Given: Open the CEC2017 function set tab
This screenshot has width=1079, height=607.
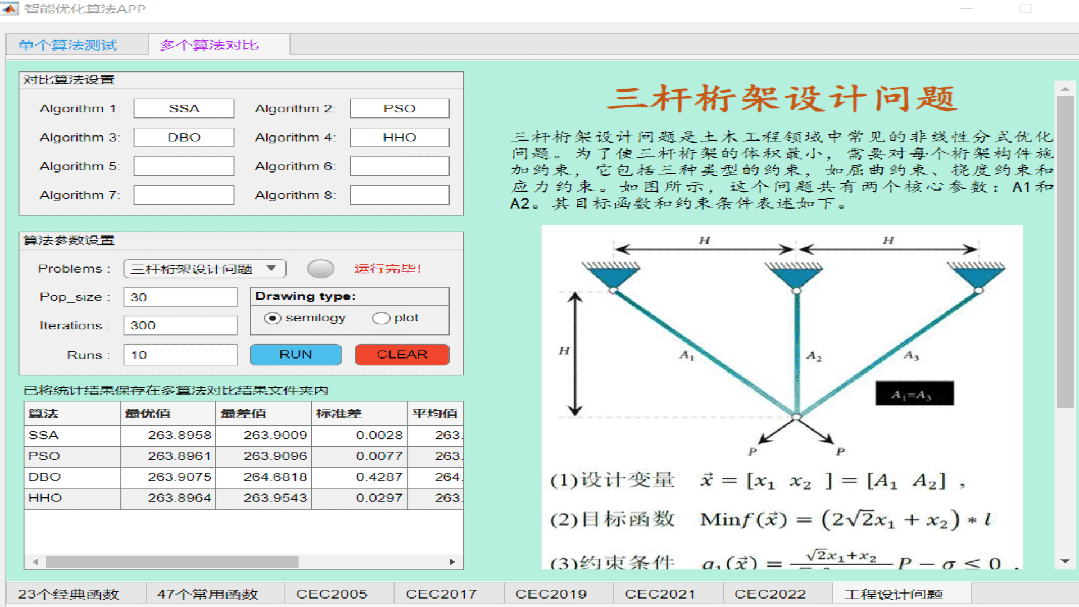Looking at the screenshot, I should tap(441, 593).
